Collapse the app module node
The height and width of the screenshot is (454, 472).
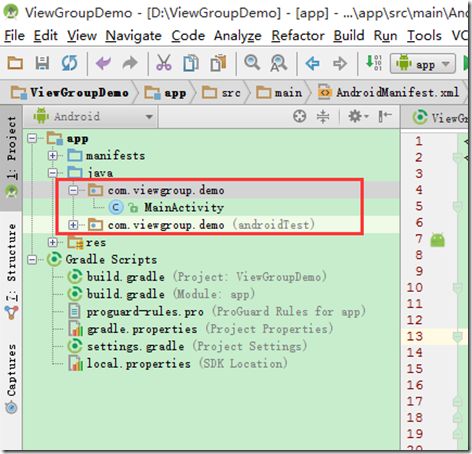pyautogui.click(x=32, y=138)
